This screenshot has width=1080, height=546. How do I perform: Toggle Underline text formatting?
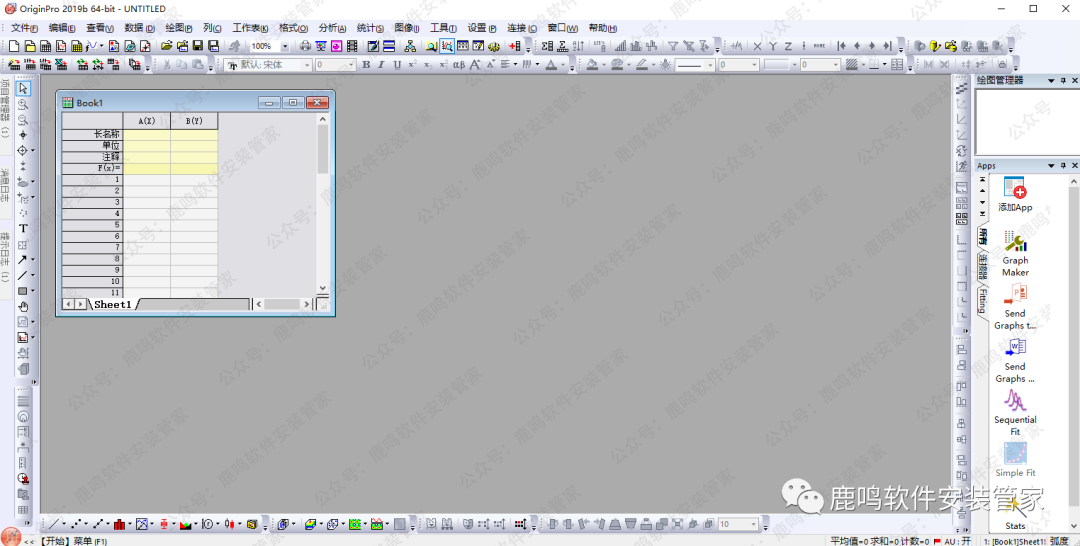[x=396, y=65]
